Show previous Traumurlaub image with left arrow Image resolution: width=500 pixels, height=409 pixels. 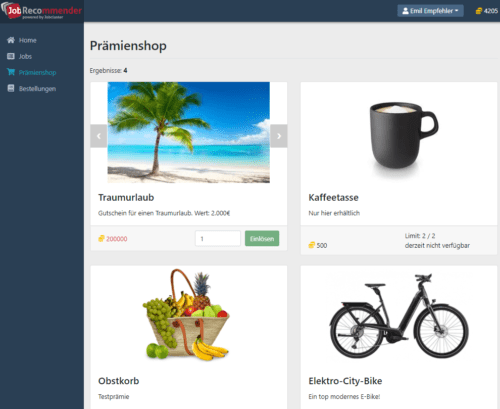(x=99, y=136)
